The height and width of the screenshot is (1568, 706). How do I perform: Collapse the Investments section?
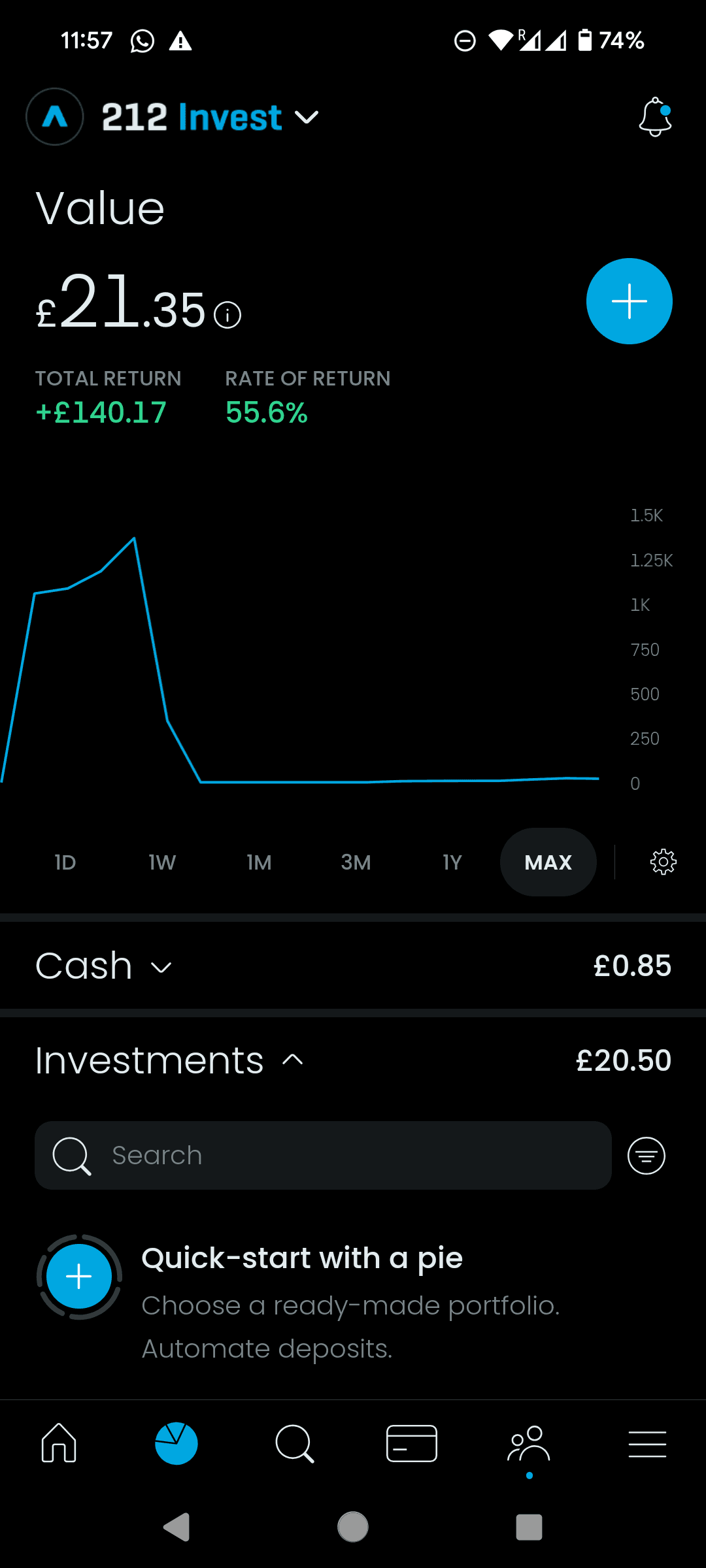pos(170,1060)
